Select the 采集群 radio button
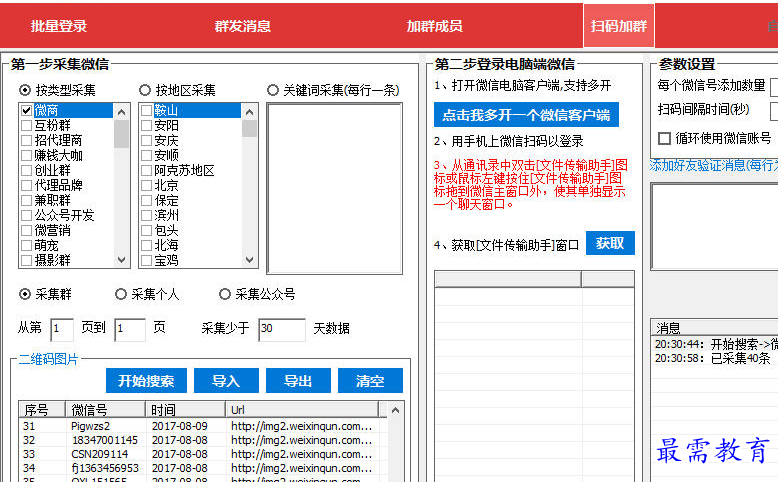 (x=25, y=294)
